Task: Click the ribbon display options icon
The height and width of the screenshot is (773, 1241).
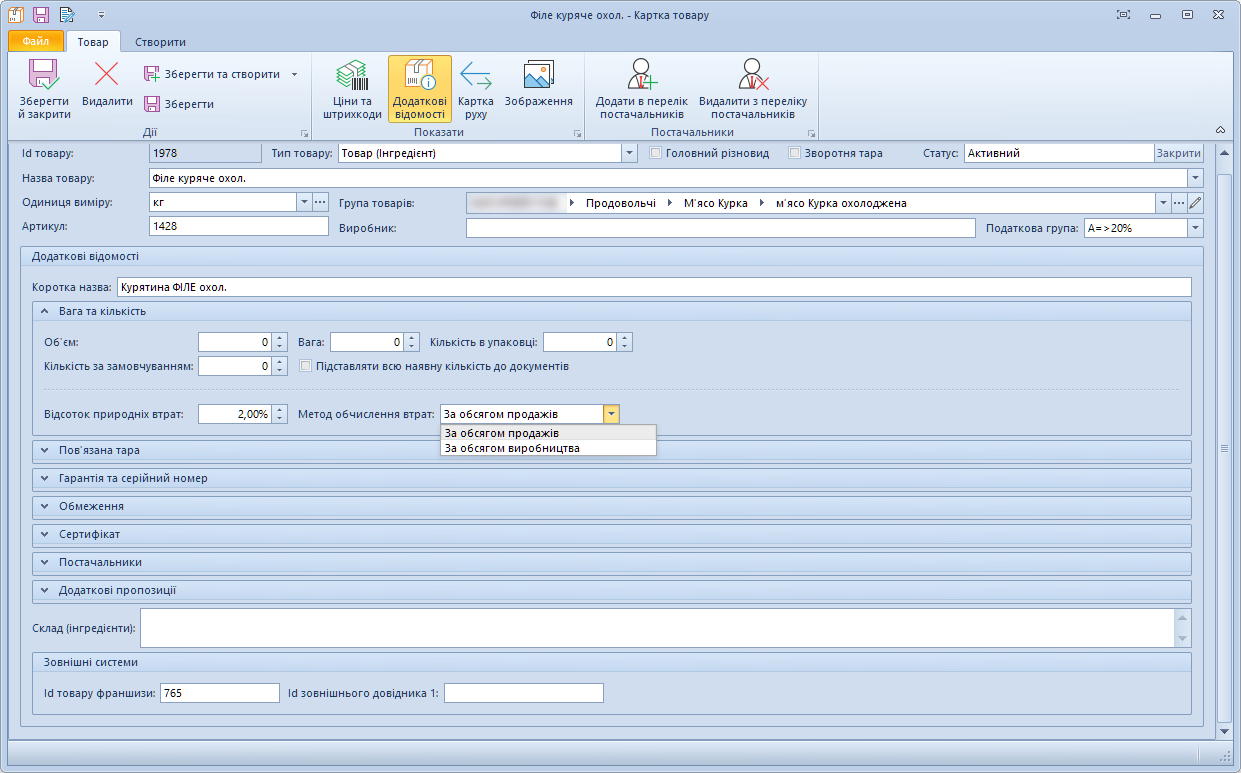Action: coord(1123,15)
